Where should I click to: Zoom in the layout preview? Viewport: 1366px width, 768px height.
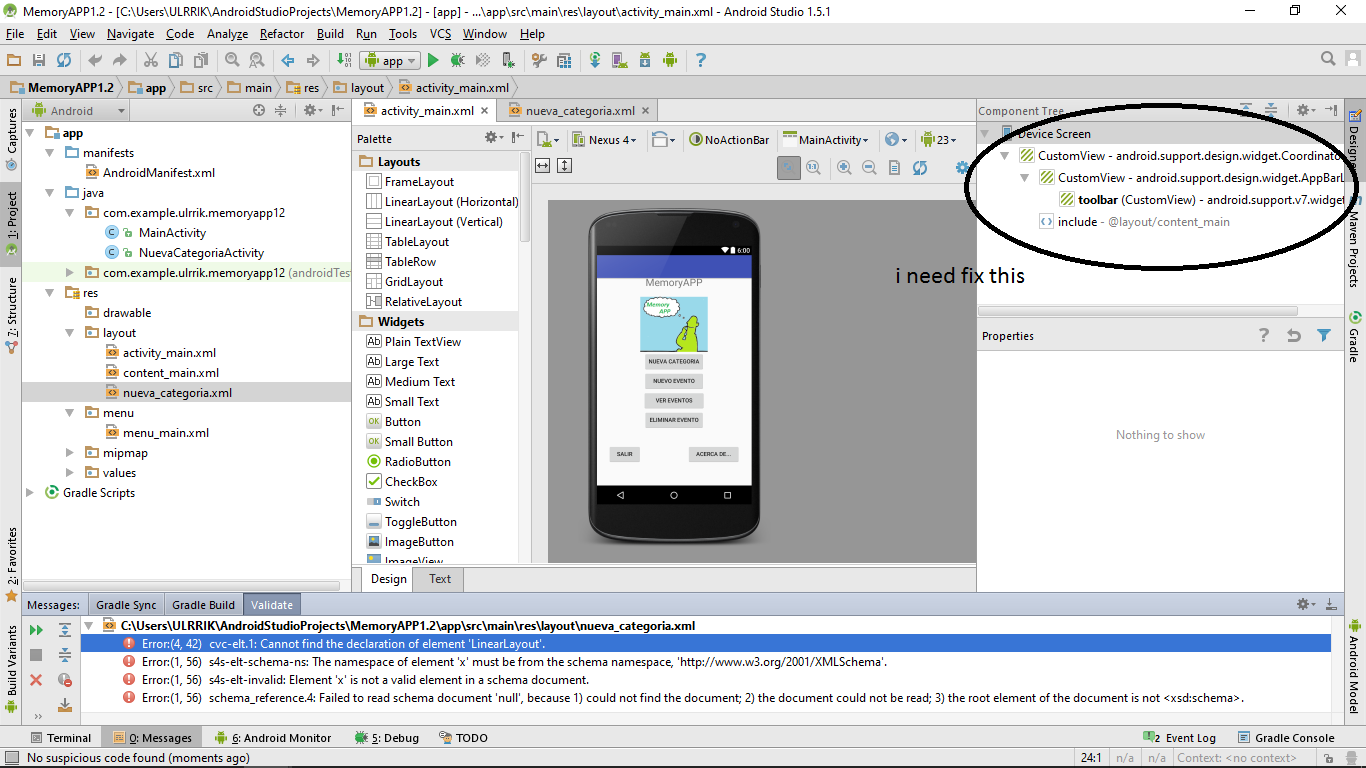845,168
